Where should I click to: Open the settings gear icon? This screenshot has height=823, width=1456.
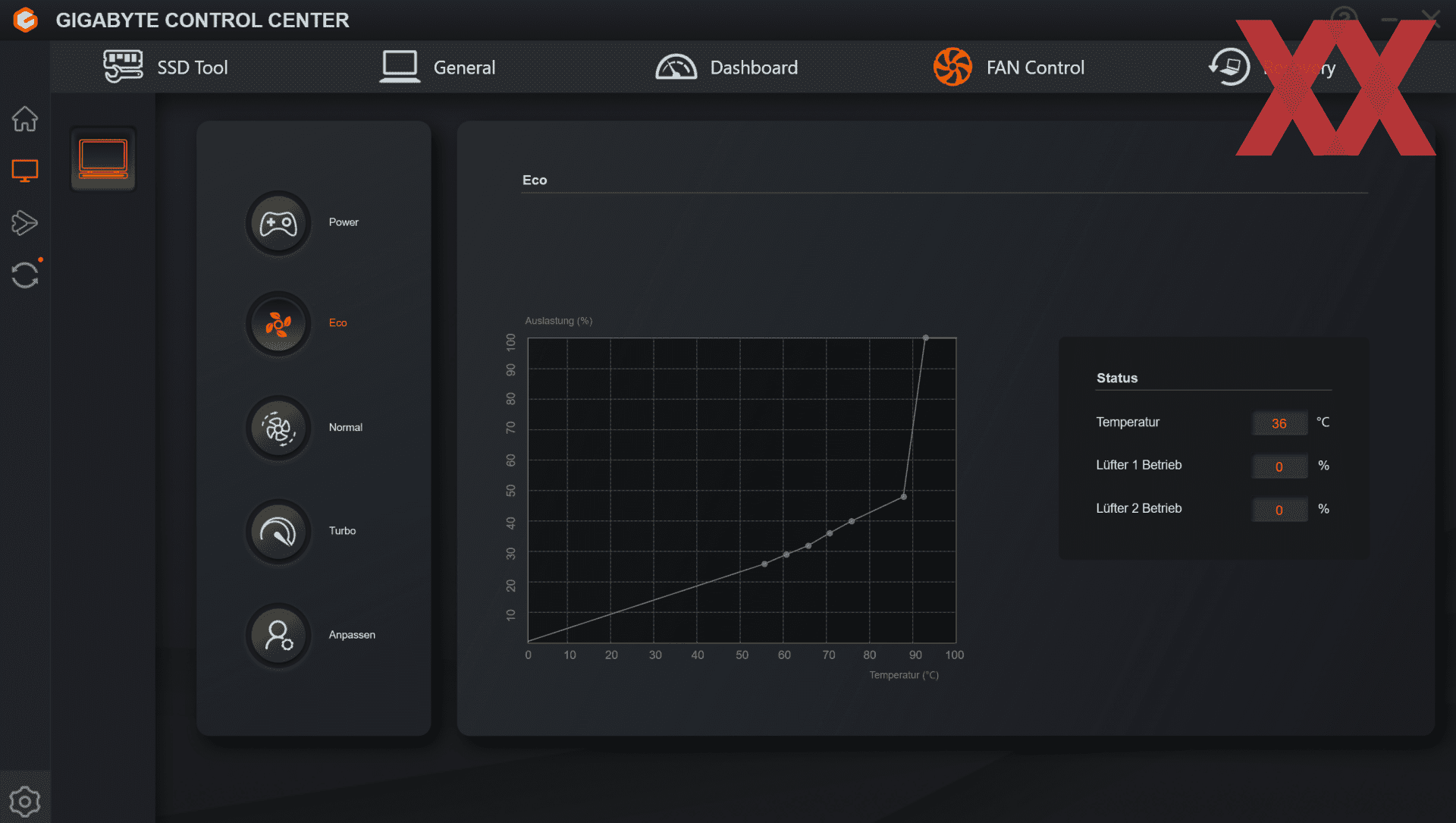pos(25,801)
